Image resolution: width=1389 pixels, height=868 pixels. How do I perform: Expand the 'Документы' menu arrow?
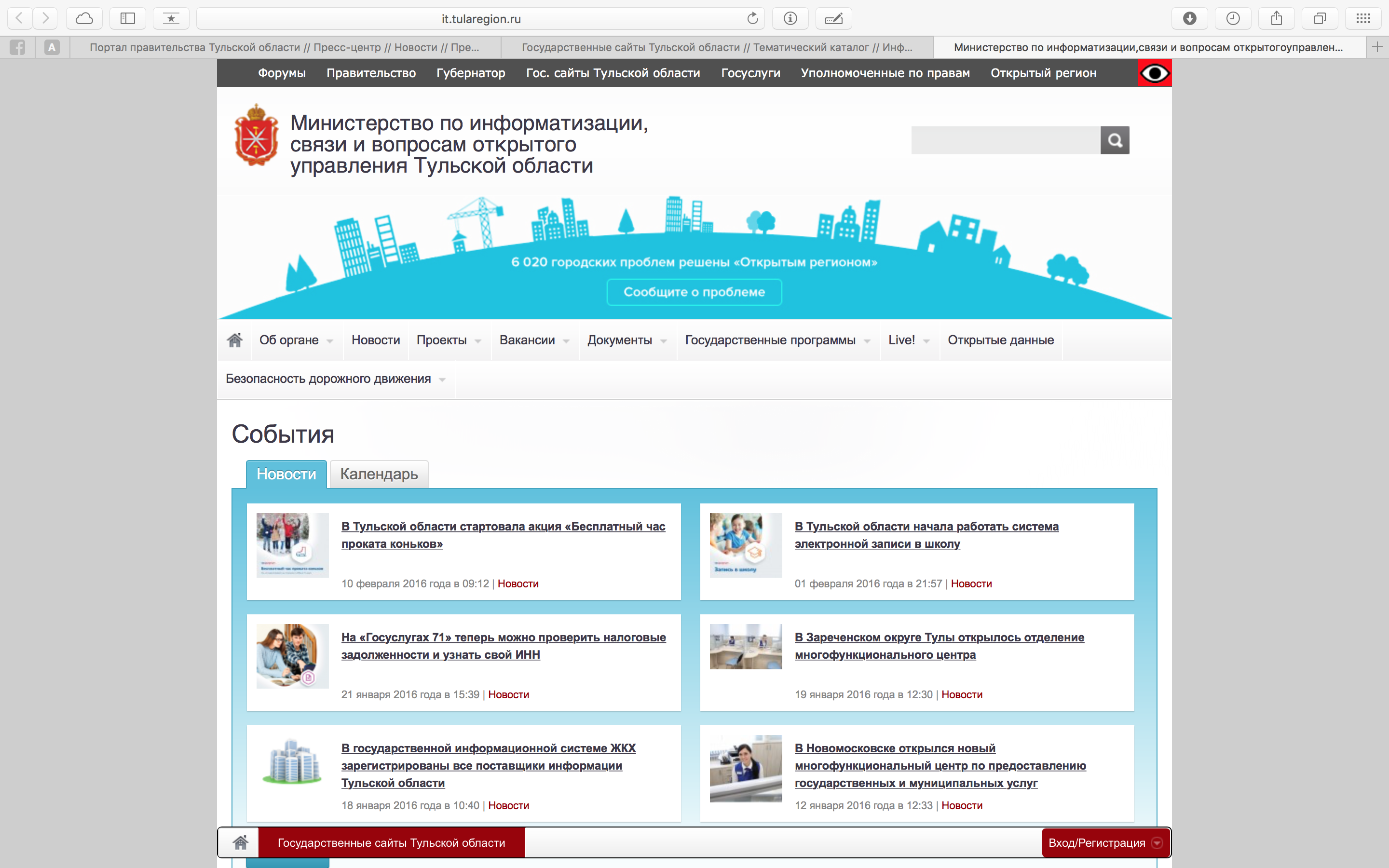tap(664, 341)
